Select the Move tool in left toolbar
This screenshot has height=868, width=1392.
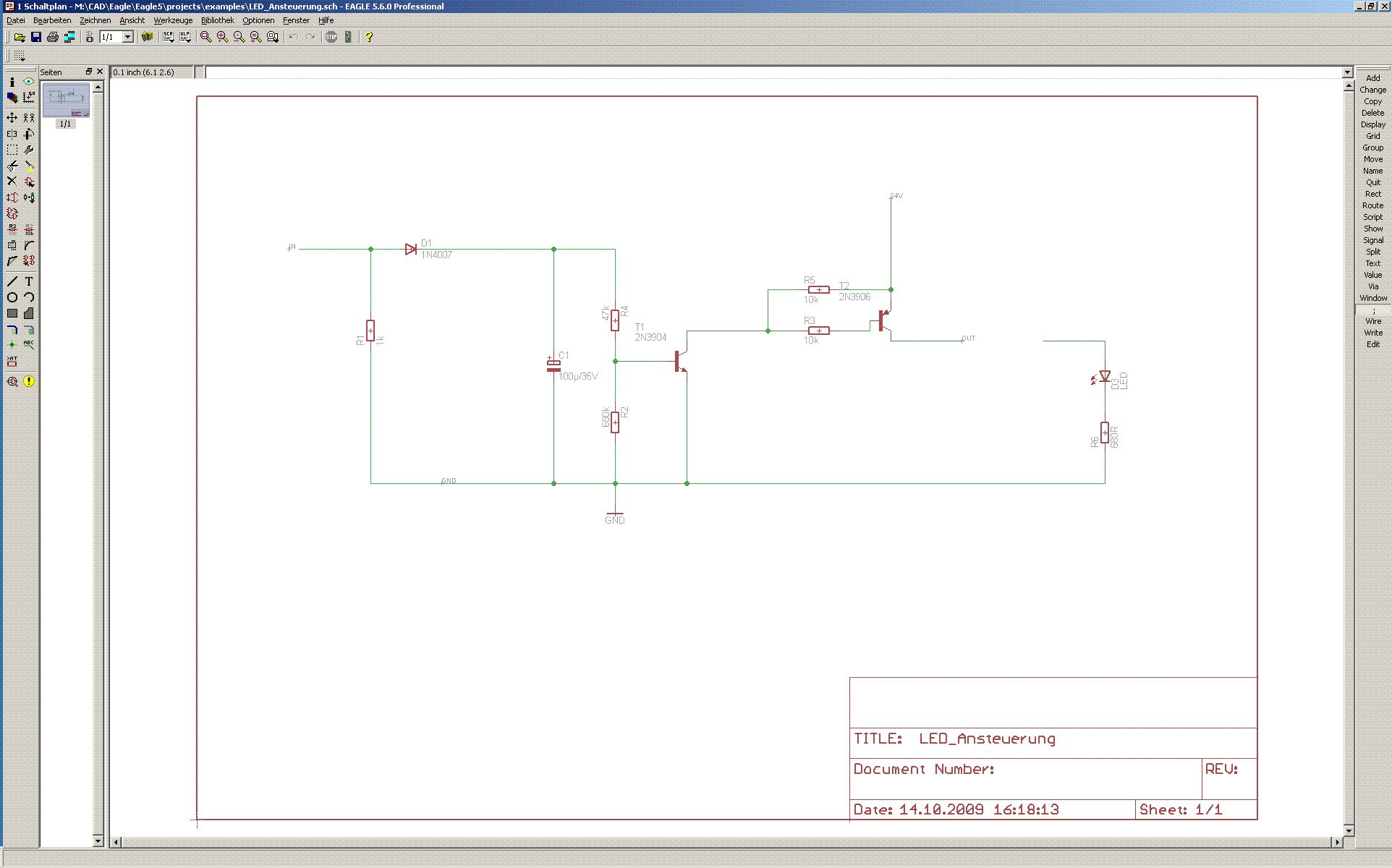(12, 117)
